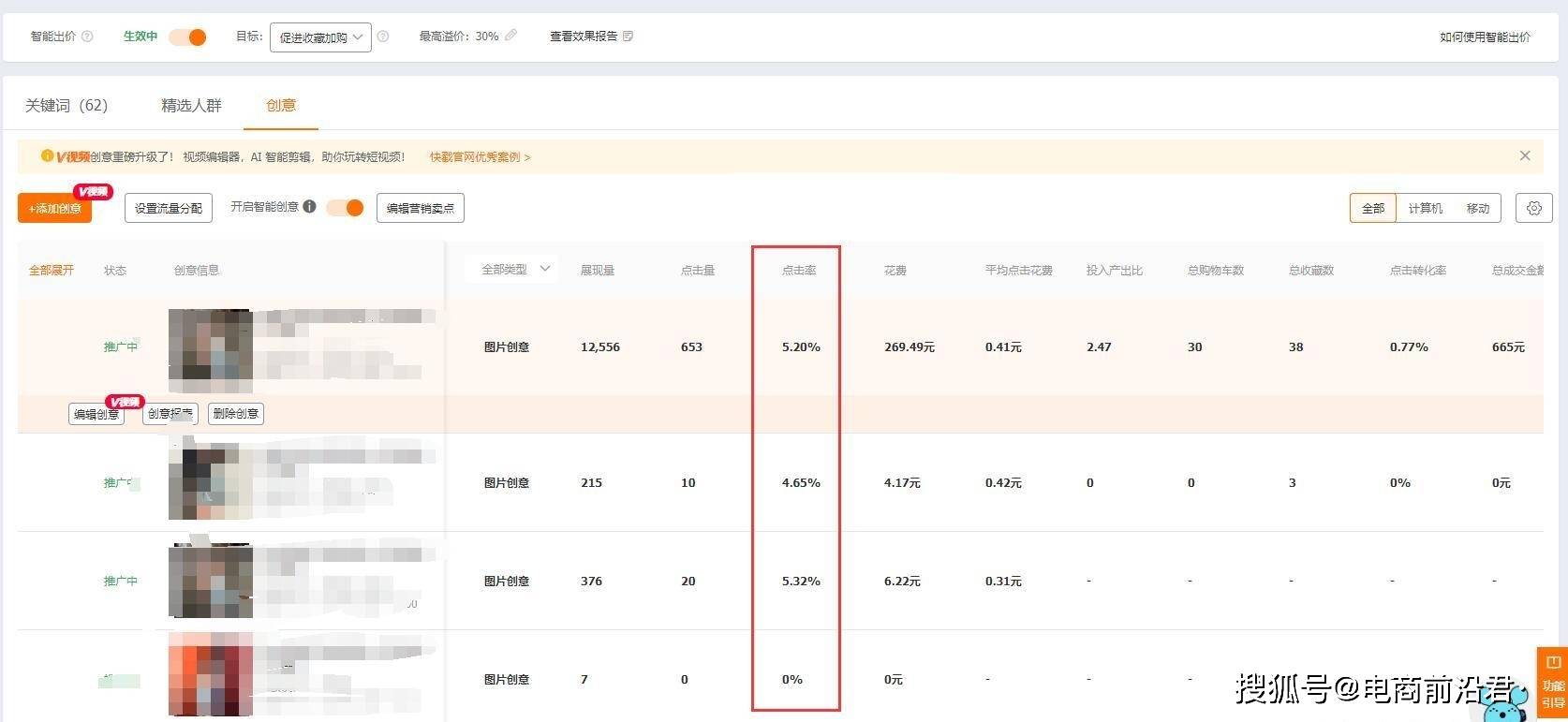This screenshot has height=722, width=1568.
Task: Click 全部展开 to expand all rows
Action: [x=52, y=271]
